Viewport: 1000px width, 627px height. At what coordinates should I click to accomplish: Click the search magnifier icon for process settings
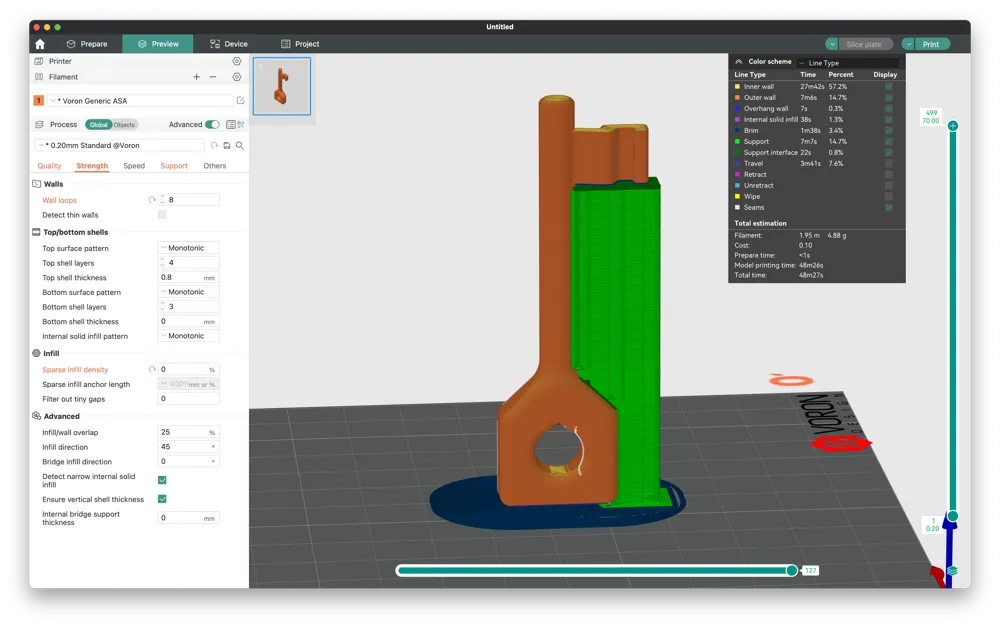(x=240, y=146)
